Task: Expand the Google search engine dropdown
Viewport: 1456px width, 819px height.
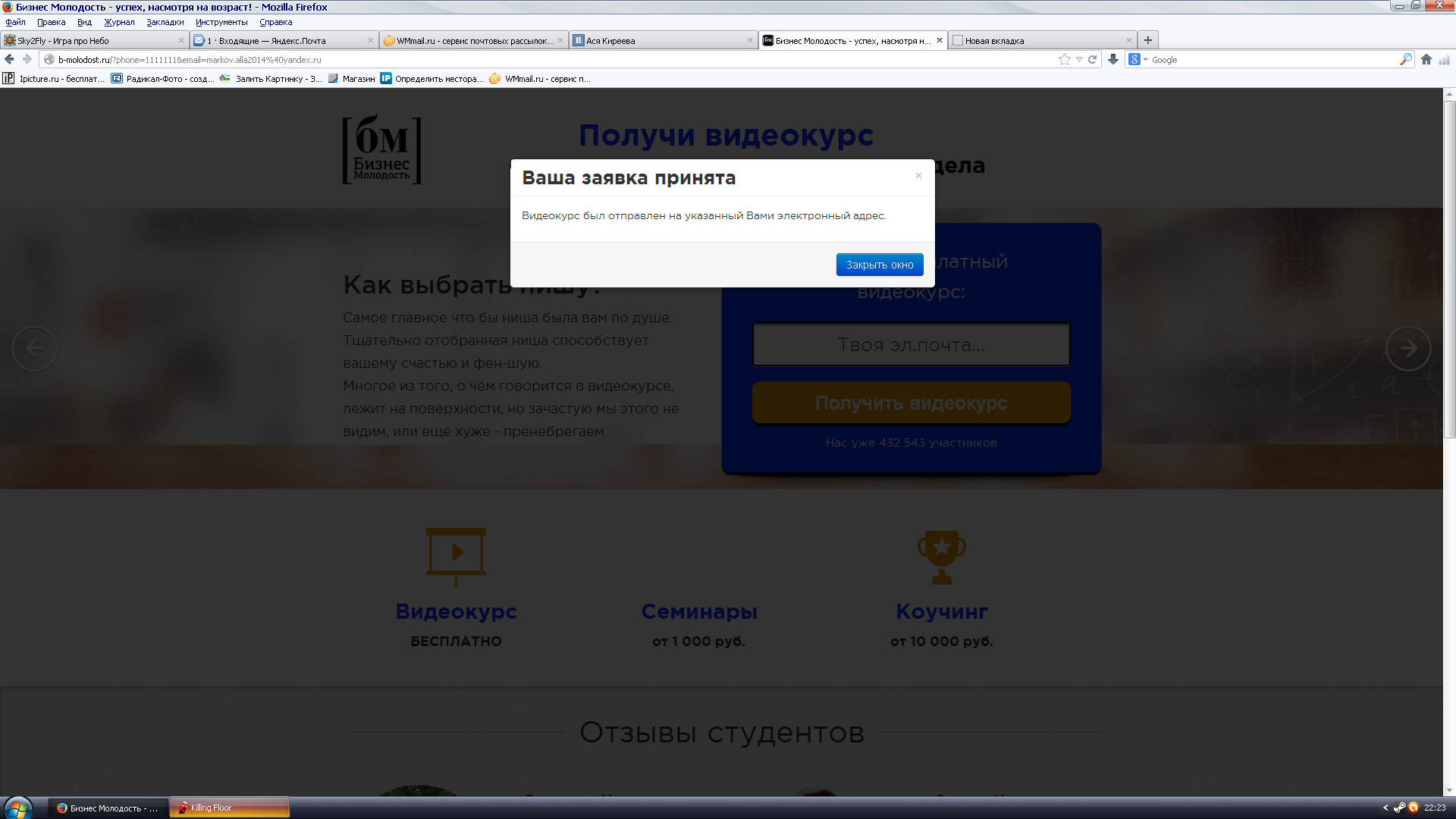Action: (x=1145, y=60)
